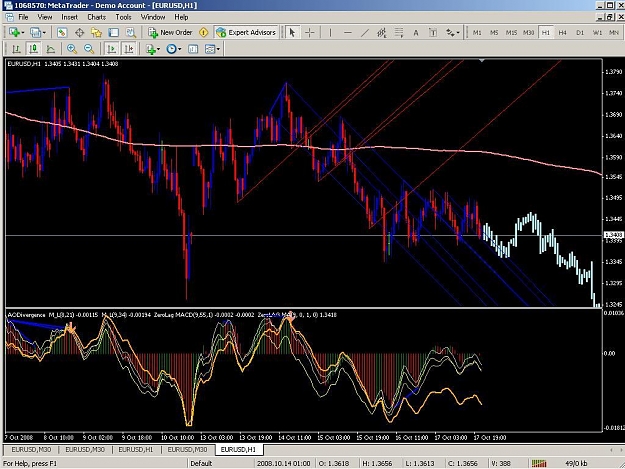Click the 1.3790 price scale label
625x469 pixels.
click(613, 72)
